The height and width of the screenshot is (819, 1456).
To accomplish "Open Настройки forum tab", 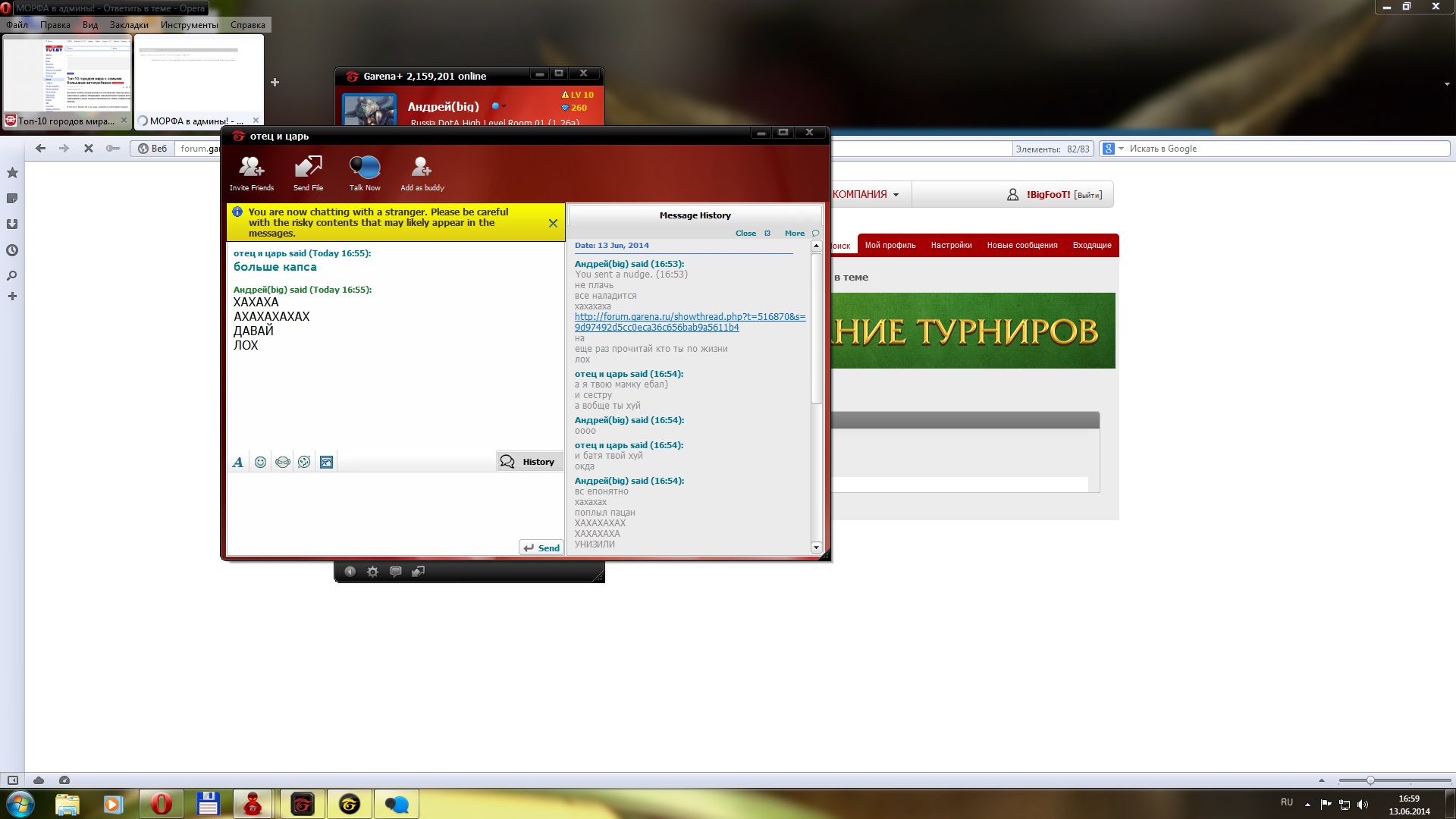I will [951, 246].
